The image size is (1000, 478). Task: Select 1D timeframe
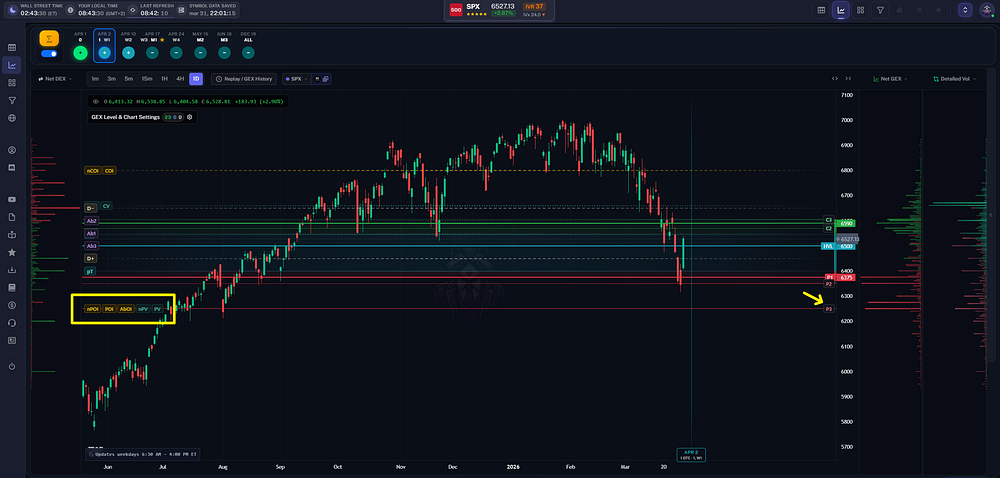click(x=196, y=79)
